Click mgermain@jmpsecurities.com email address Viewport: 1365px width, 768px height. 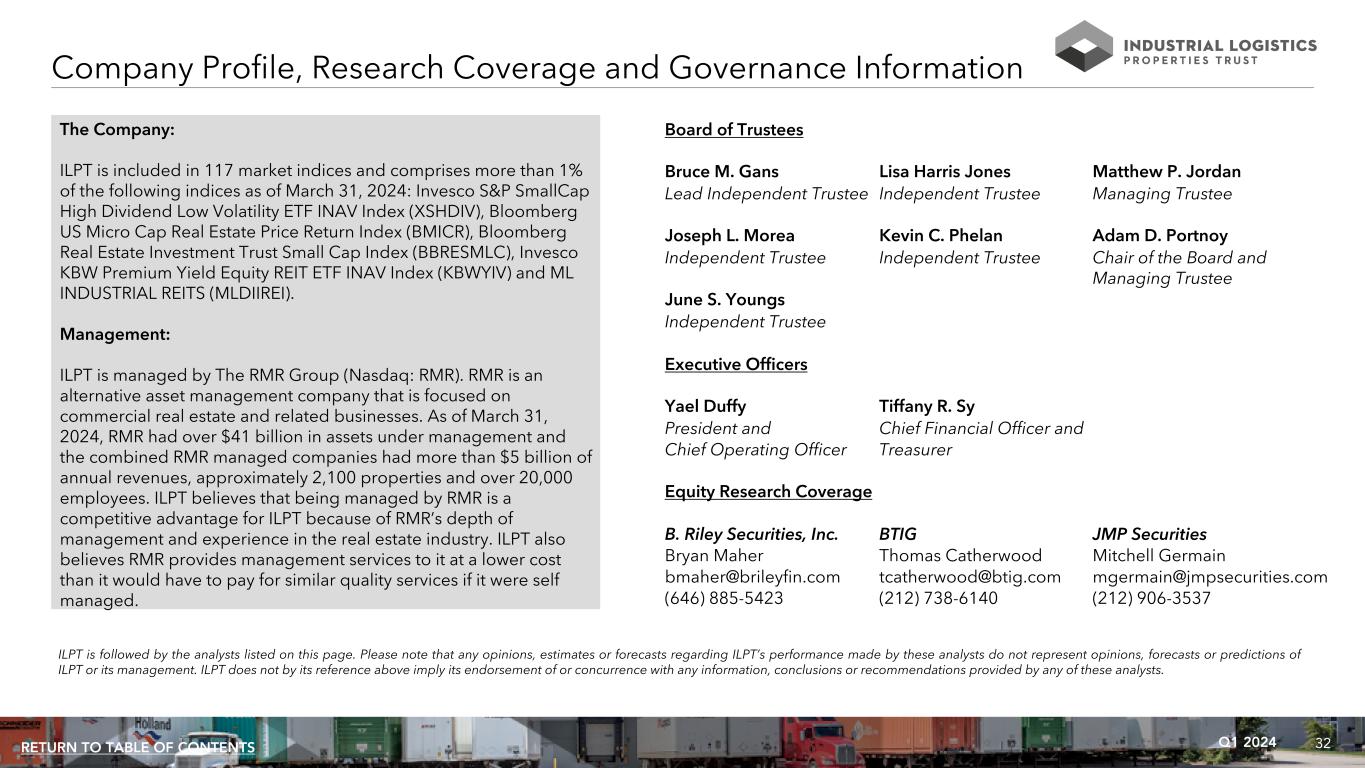[1209, 577]
